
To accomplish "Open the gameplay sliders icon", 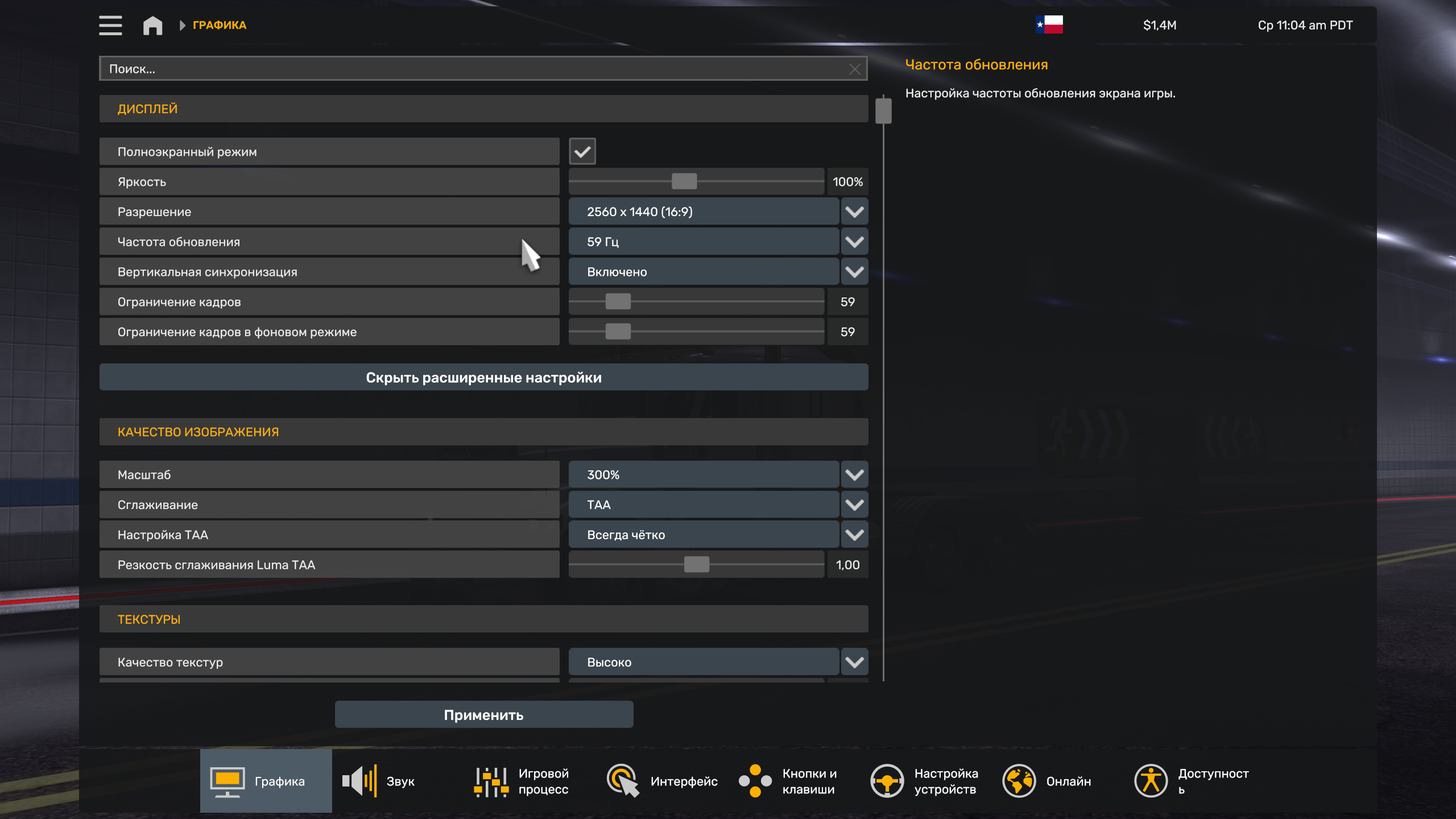I will coord(491,781).
